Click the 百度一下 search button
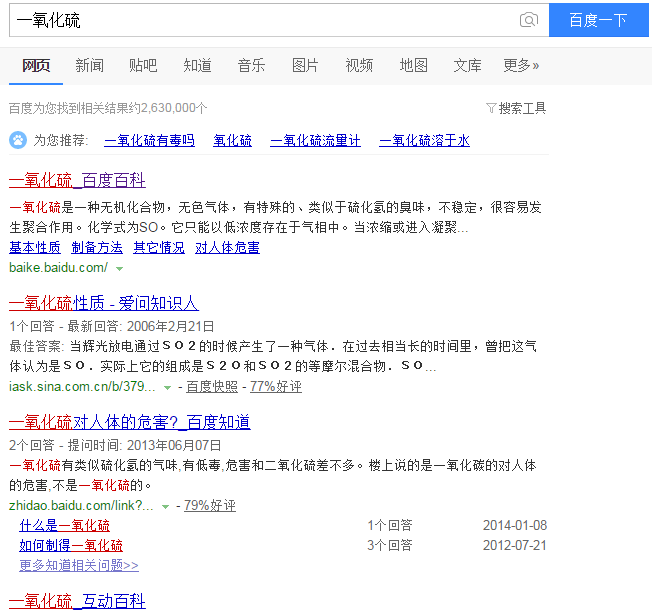This screenshot has height=612, width=652. (x=598, y=20)
